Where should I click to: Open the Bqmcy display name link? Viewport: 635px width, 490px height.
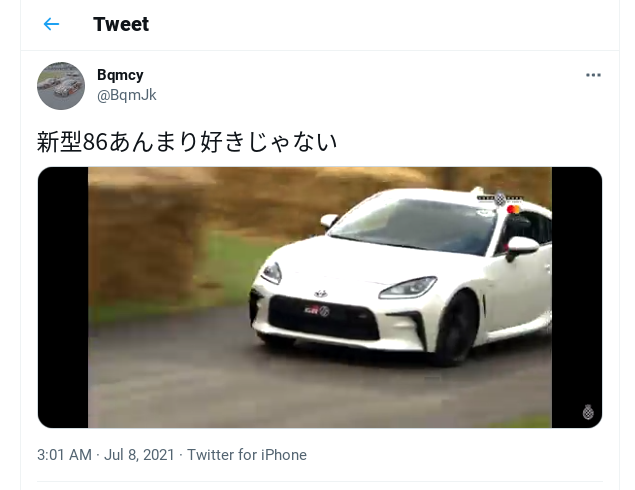[120, 75]
